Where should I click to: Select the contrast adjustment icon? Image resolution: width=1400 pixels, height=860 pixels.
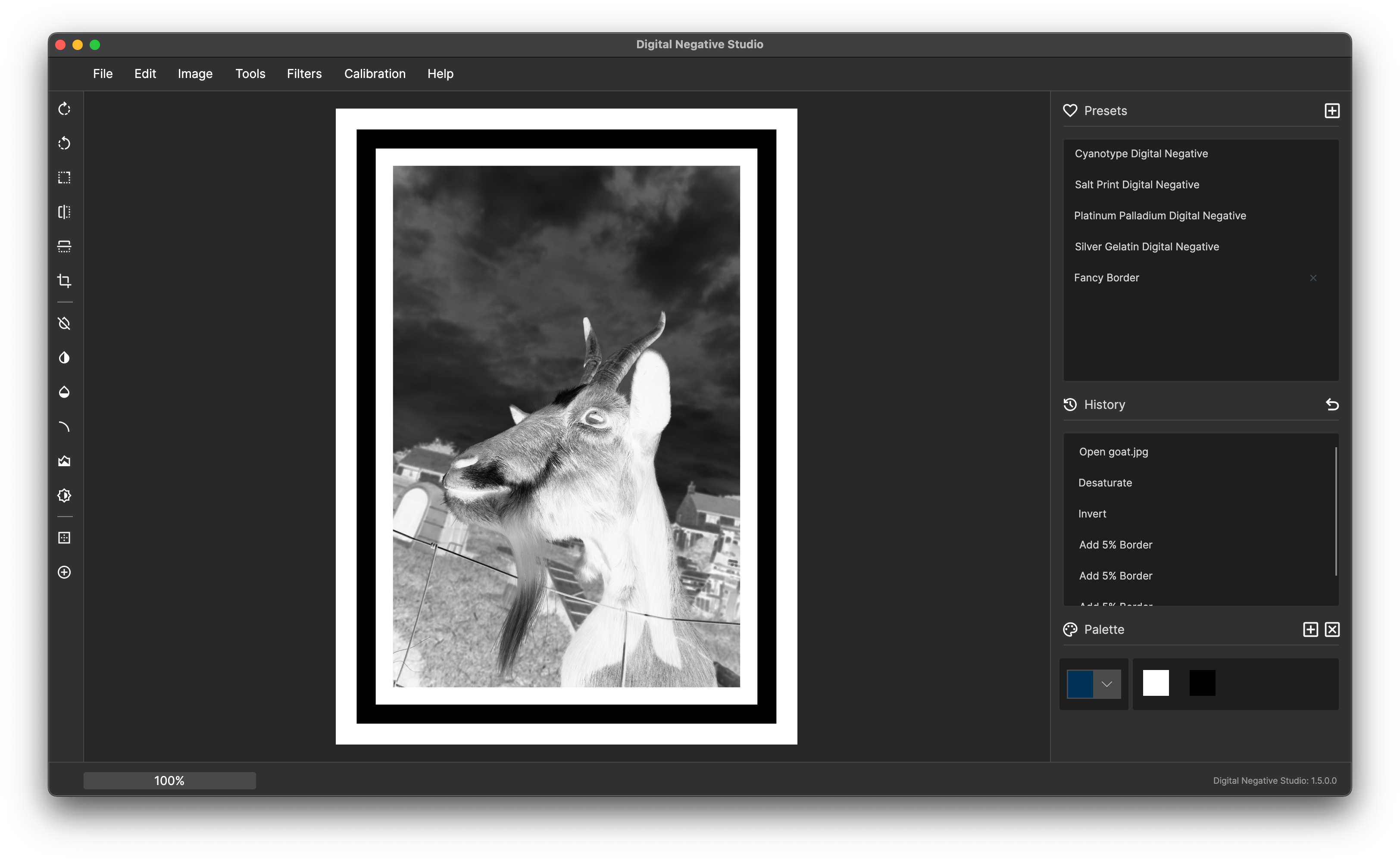tap(64, 357)
